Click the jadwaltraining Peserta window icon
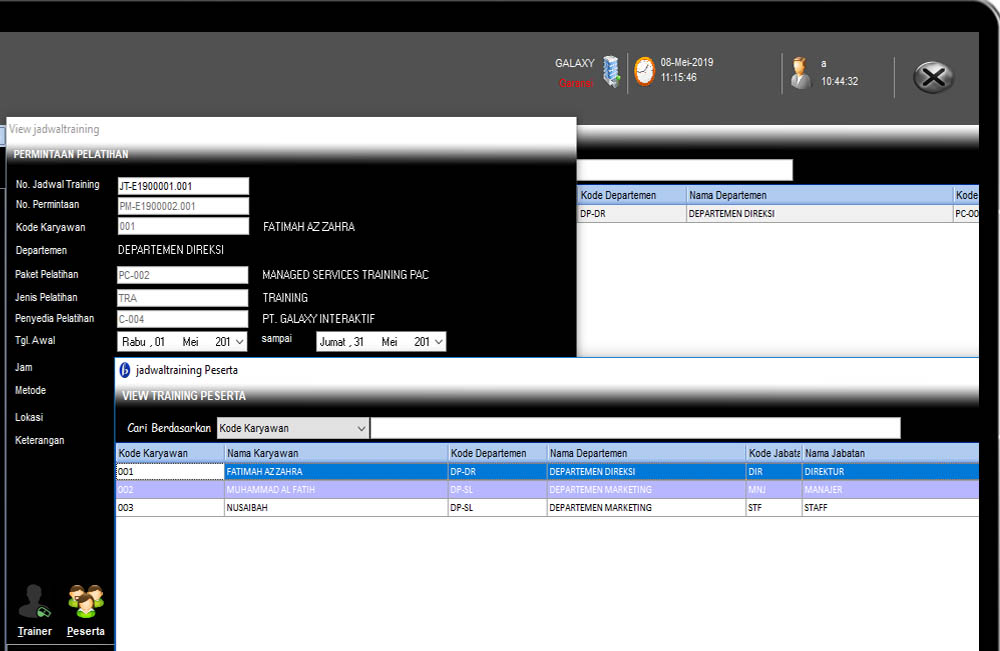Screen dimensions: 1000x651 (125, 370)
